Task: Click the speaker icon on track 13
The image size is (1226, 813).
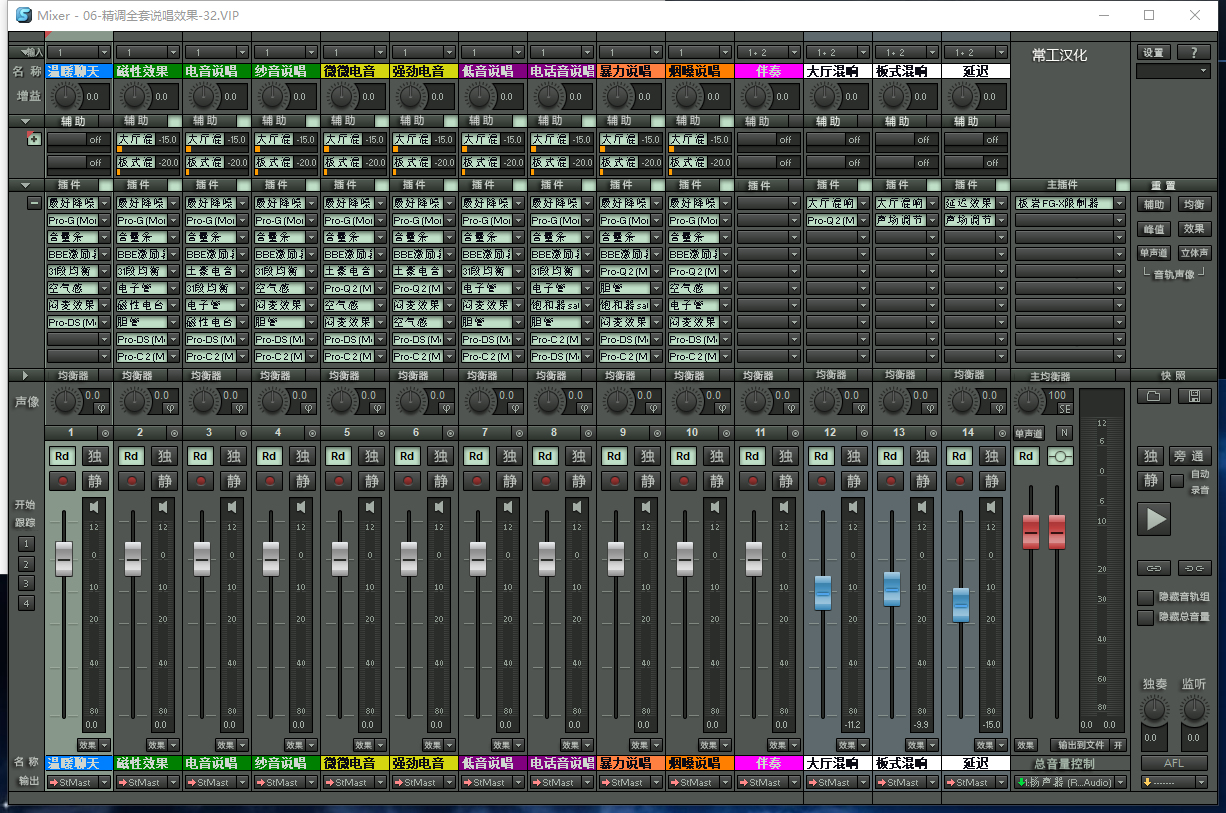Action: point(922,507)
